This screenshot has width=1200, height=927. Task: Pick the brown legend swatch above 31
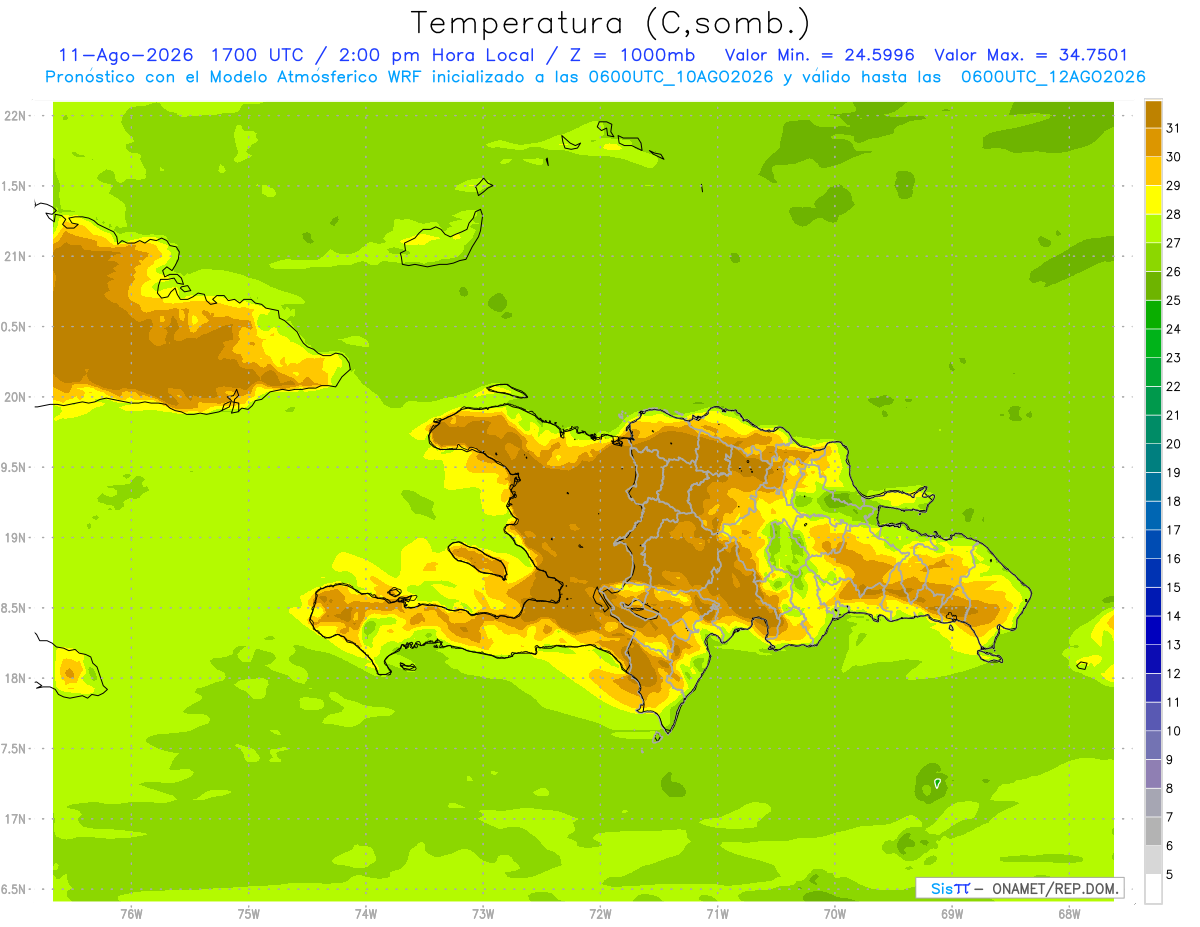coord(1153,114)
